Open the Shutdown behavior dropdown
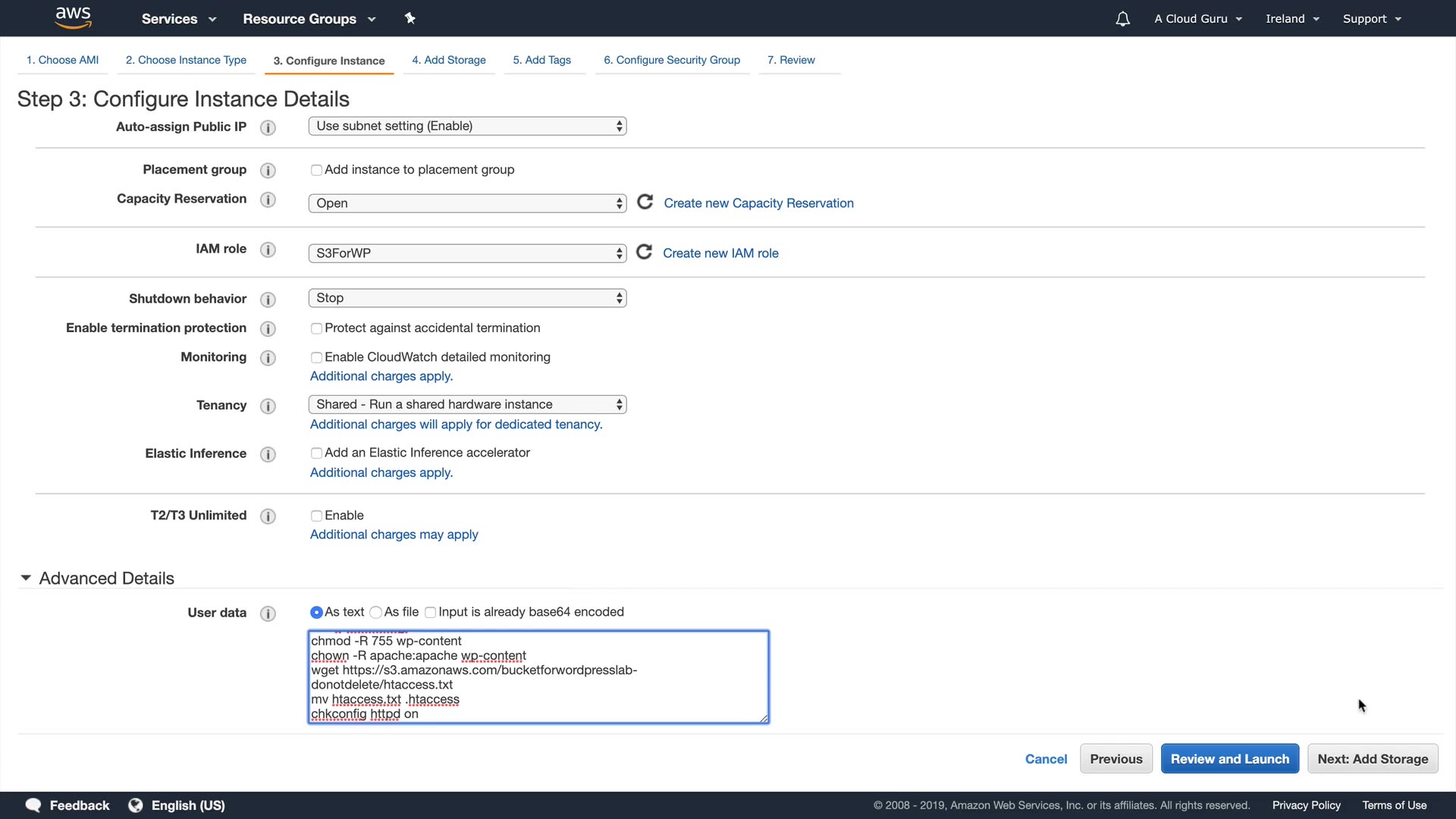 pos(467,298)
